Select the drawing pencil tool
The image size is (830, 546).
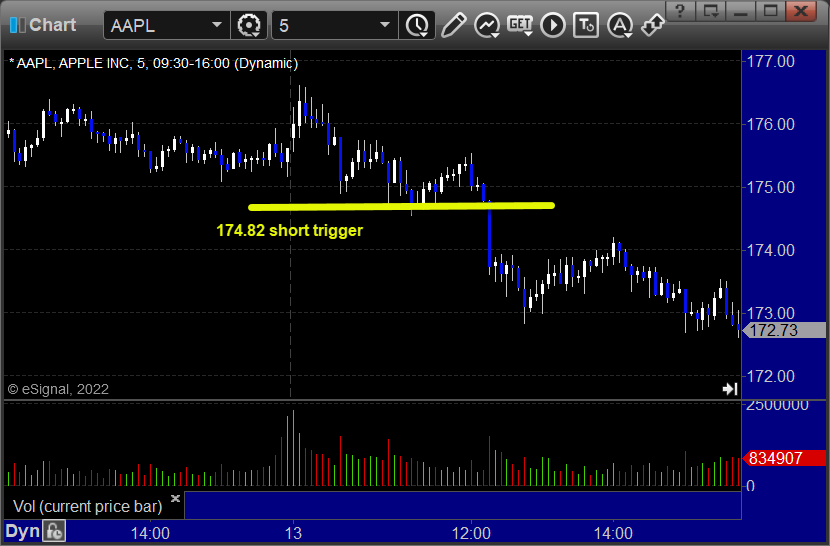(454, 25)
